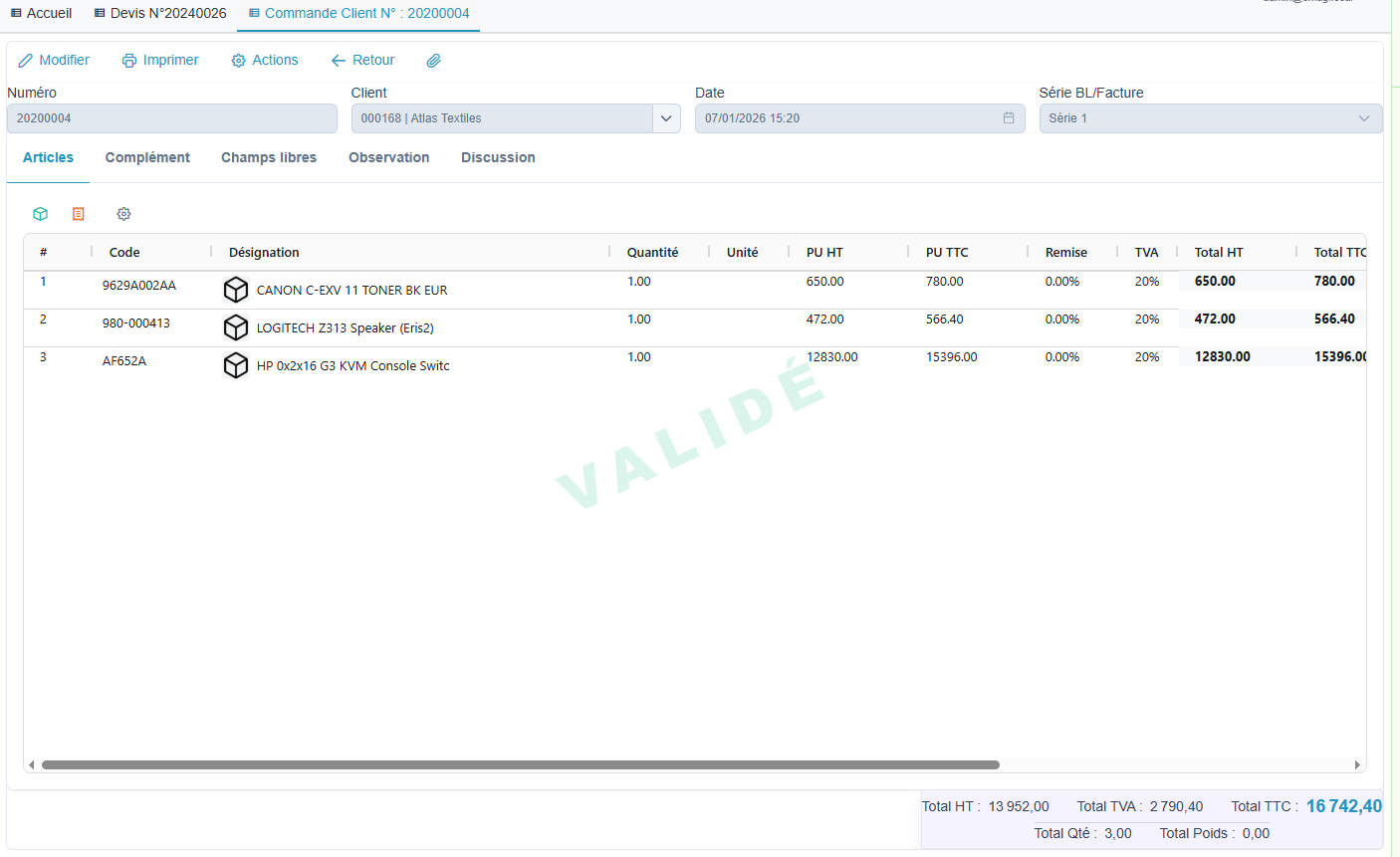Expand the Client combo box dropdown

pos(665,117)
